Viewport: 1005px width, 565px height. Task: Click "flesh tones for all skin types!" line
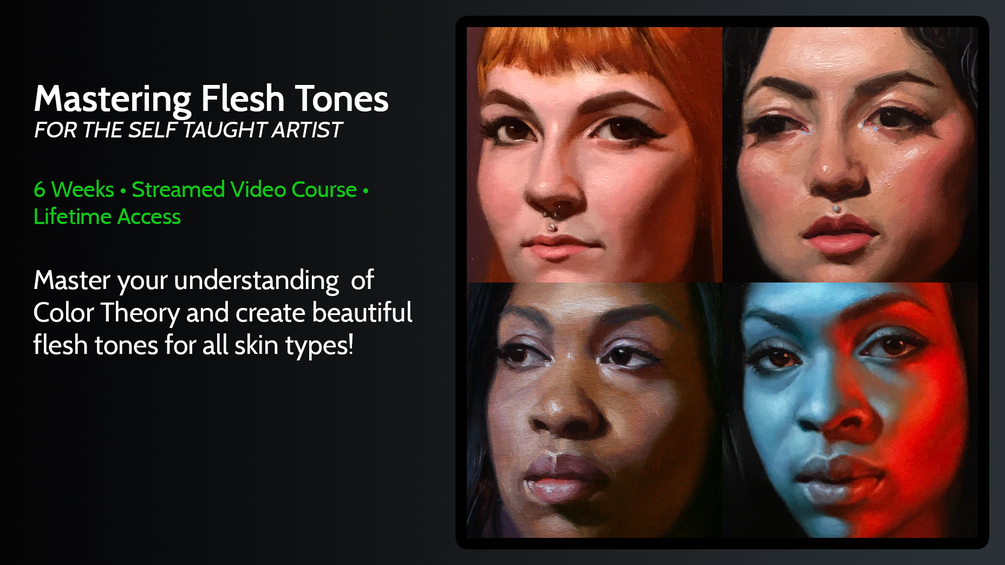(x=194, y=346)
